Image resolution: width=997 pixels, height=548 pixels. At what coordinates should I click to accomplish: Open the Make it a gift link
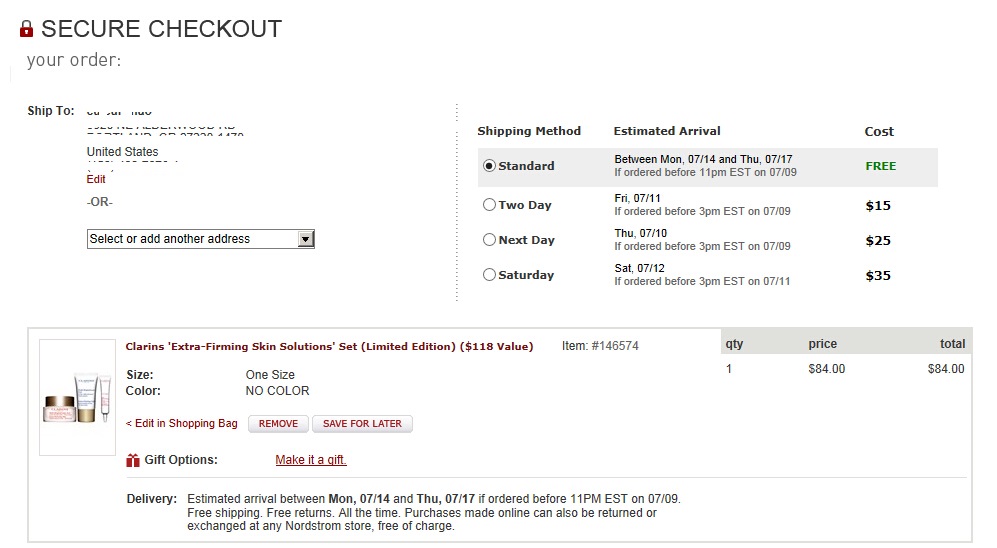(311, 460)
